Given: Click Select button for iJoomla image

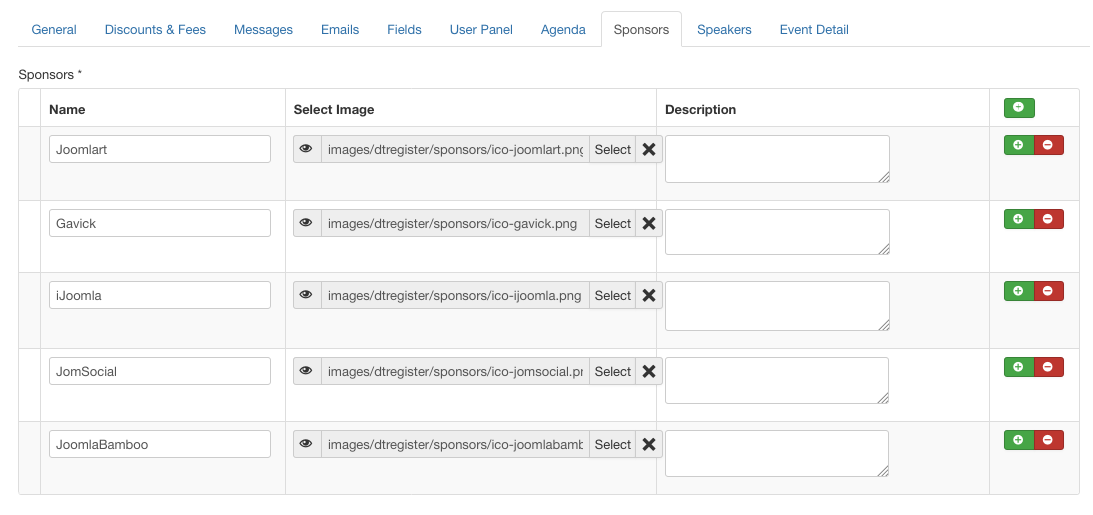Looking at the screenshot, I should point(613,295).
